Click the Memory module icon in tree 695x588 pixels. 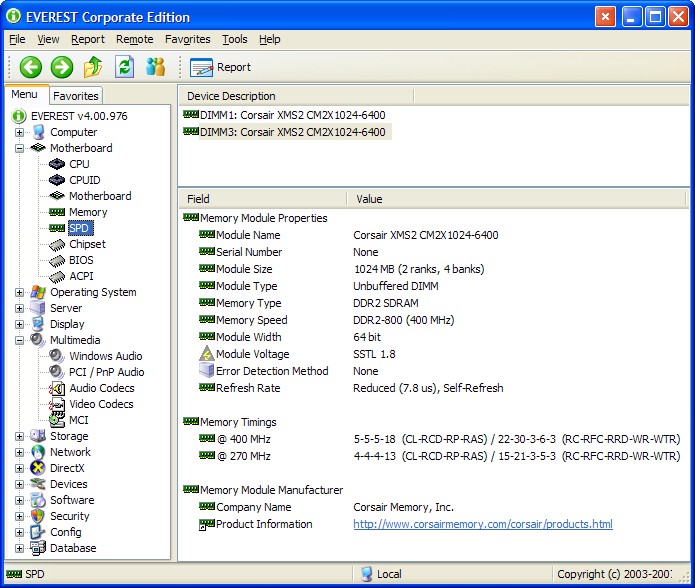[x=57, y=212]
